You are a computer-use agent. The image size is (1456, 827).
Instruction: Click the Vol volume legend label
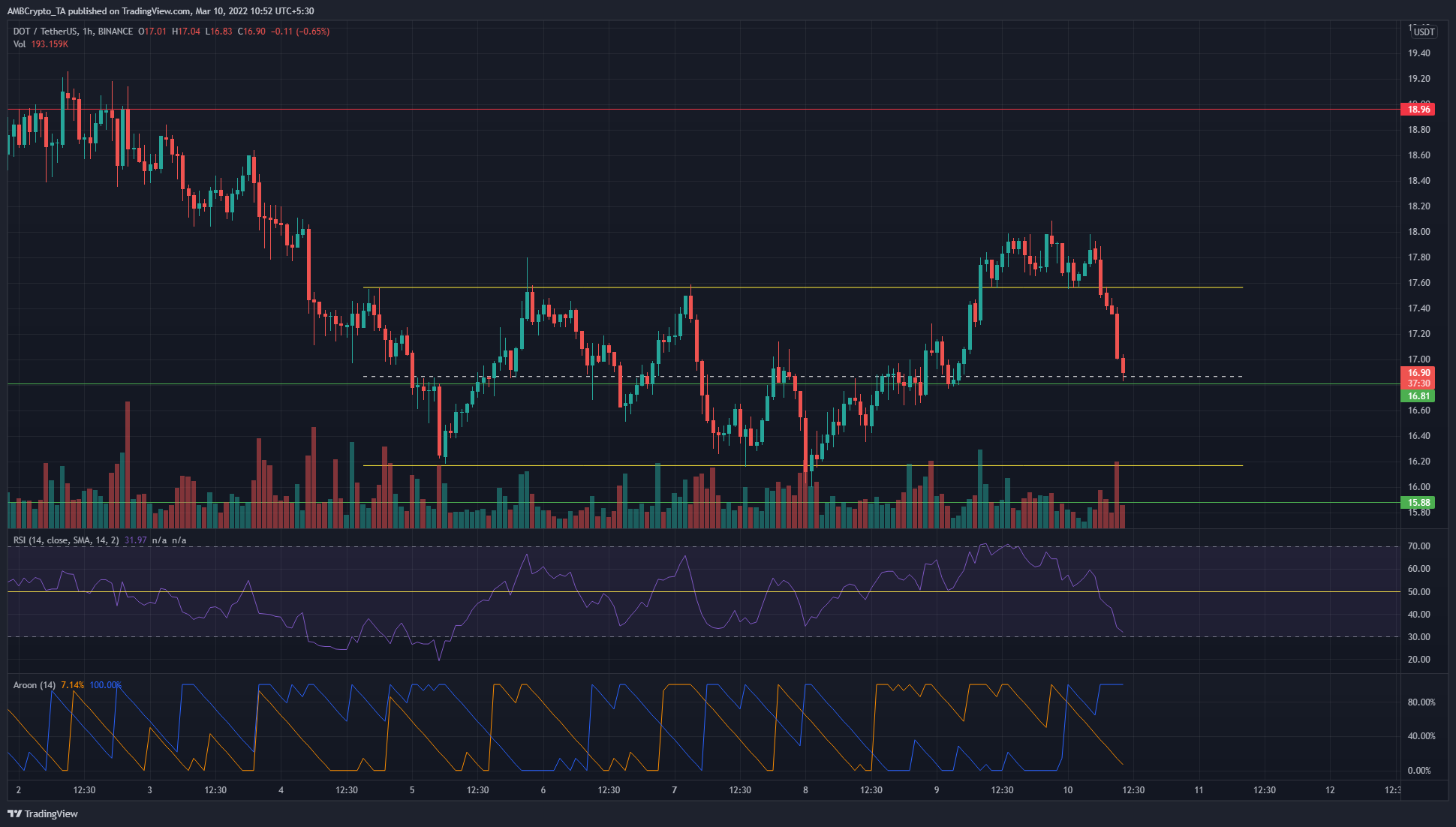(20, 44)
